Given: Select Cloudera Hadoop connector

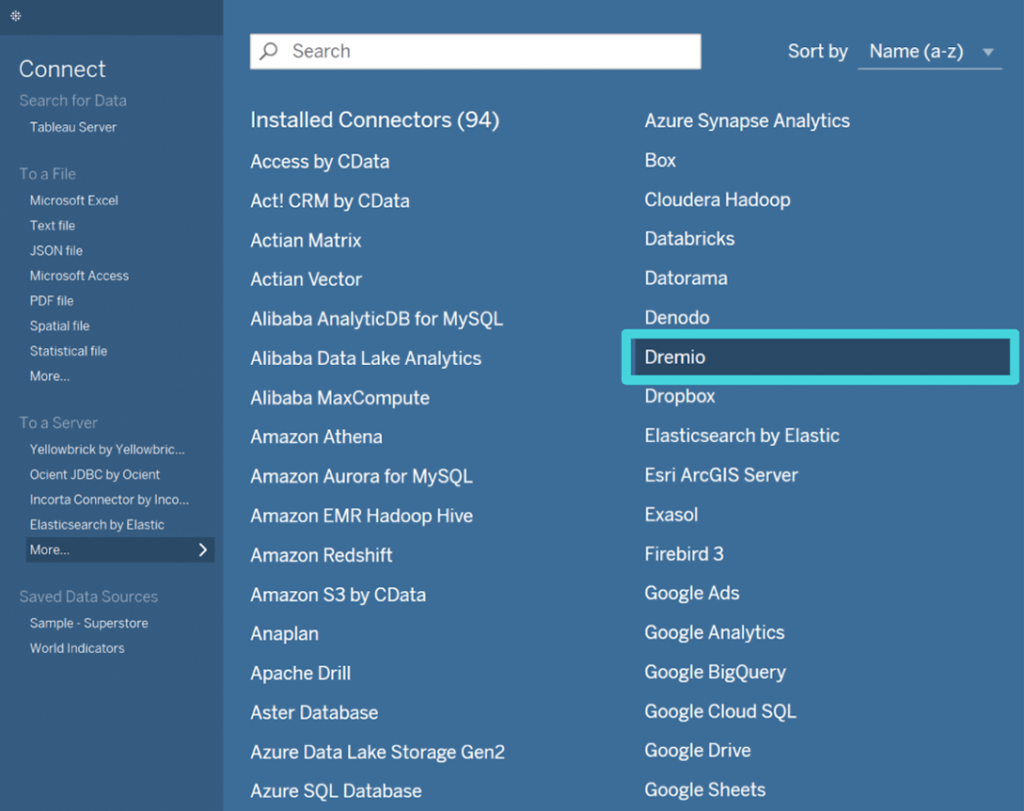Looking at the screenshot, I should 718,200.
